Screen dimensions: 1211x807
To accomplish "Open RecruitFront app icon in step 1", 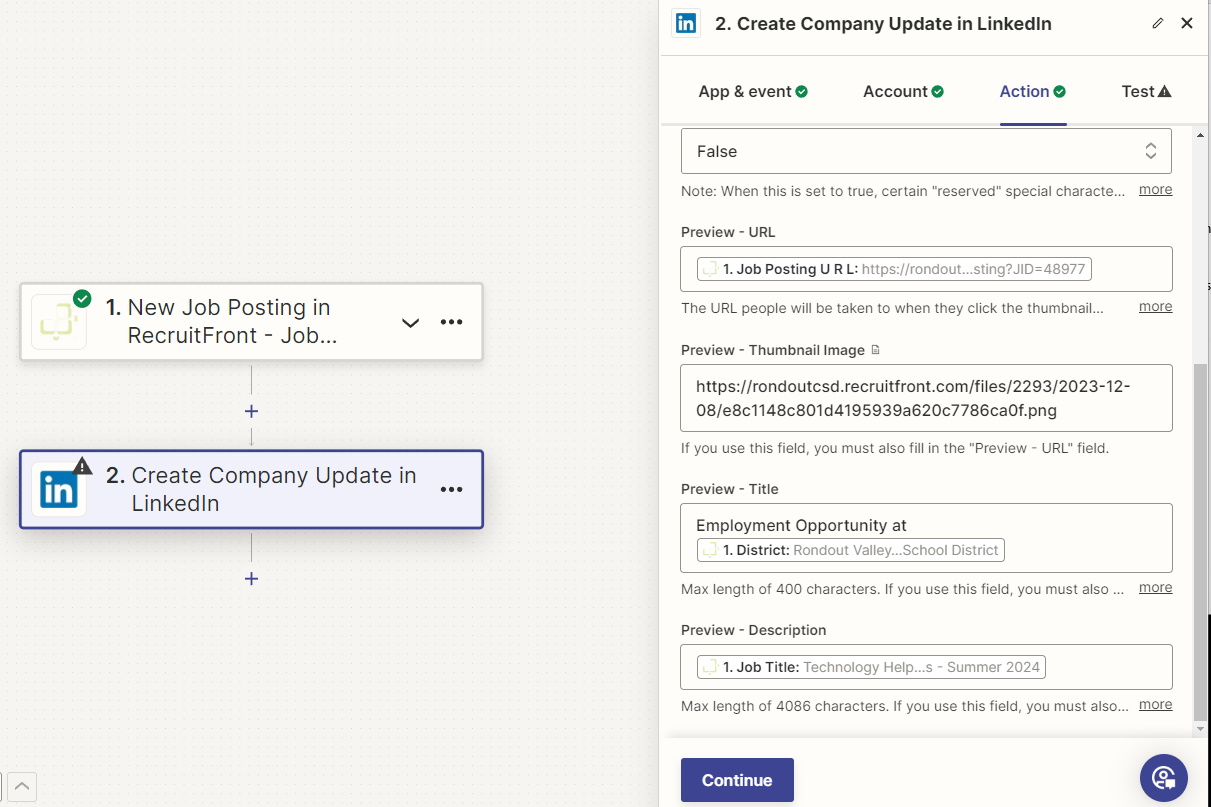I will tap(58, 322).
